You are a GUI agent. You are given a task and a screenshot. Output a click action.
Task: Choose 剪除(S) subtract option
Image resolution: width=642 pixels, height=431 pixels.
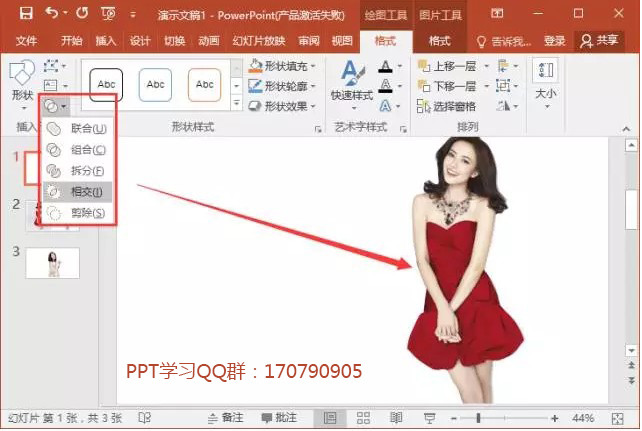point(77,213)
